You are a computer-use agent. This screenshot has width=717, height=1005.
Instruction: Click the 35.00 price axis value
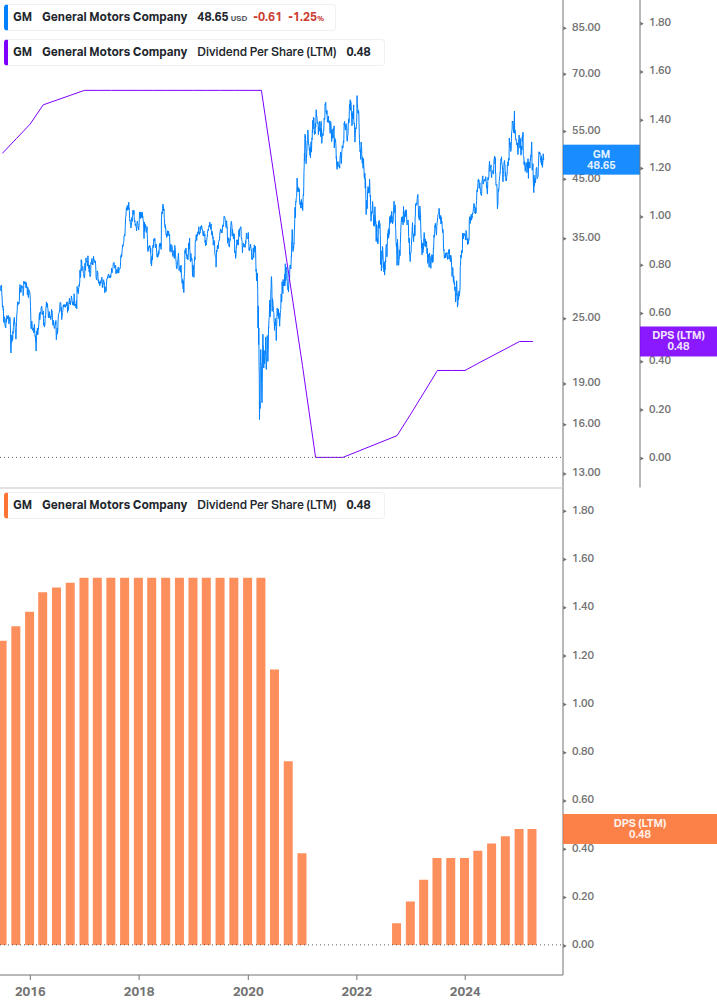pyautogui.click(x=586, y=238)
